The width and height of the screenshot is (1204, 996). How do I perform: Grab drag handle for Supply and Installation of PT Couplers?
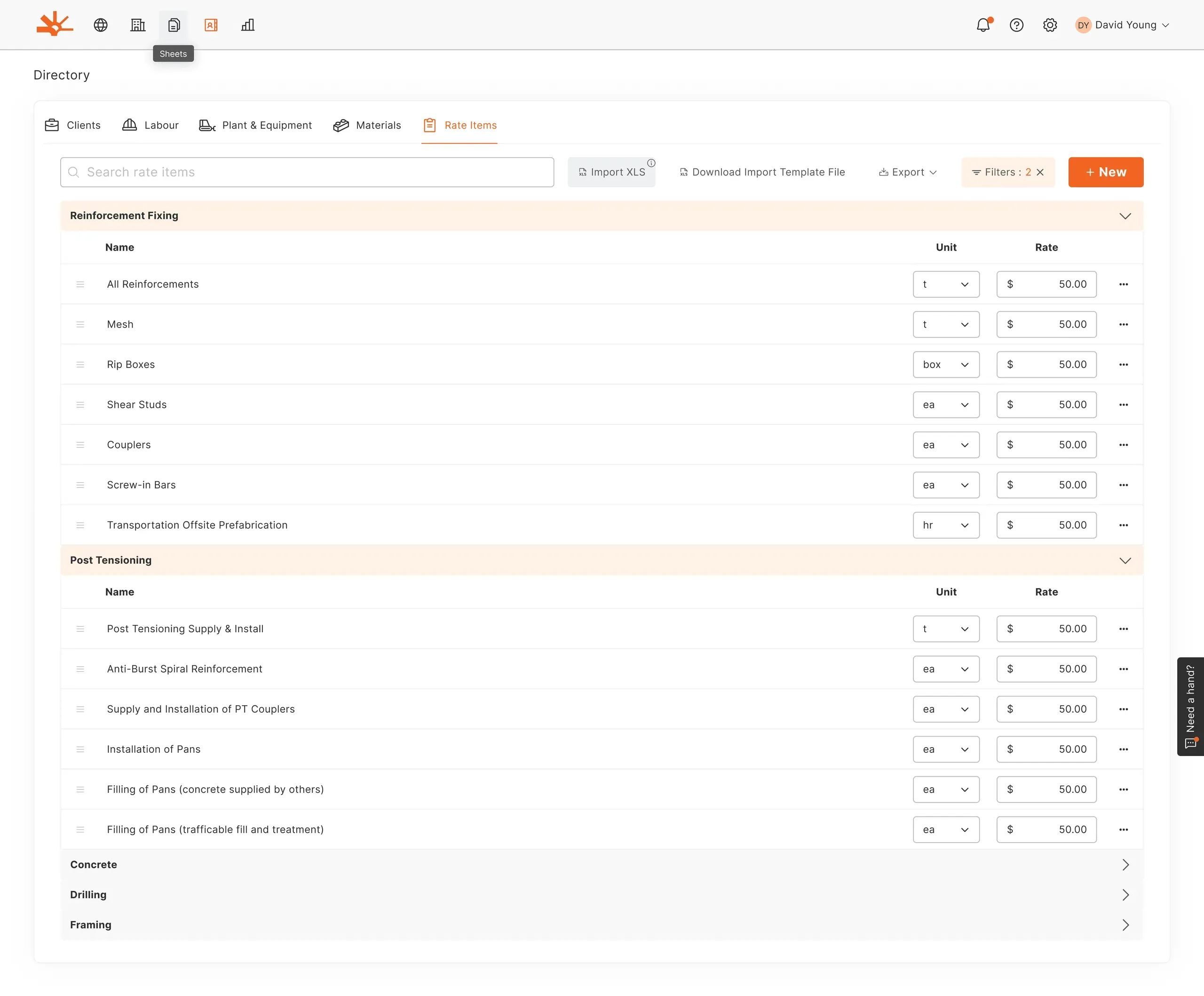tap(80, 709)
